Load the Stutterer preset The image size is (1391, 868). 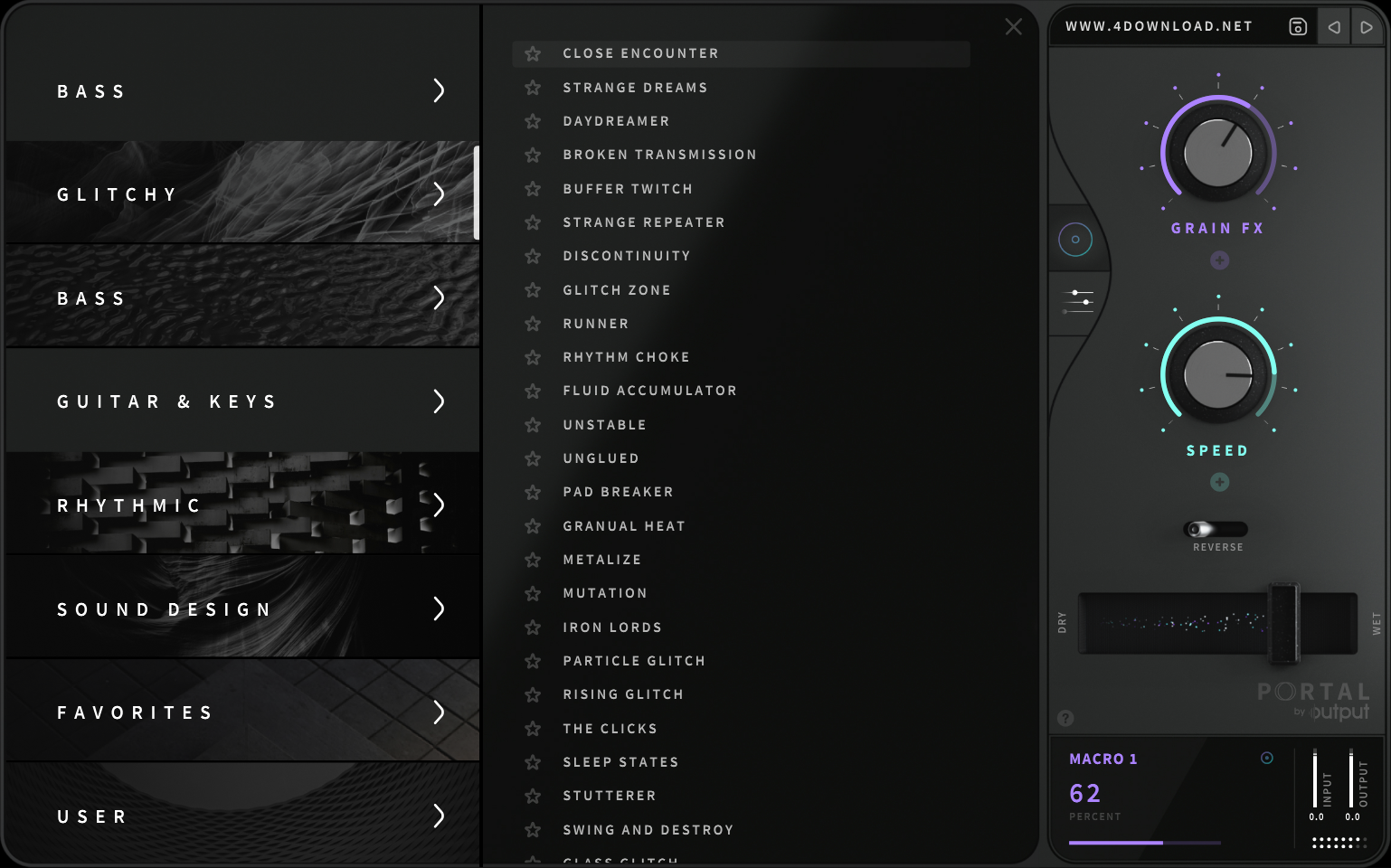click(x=610, y=796)
